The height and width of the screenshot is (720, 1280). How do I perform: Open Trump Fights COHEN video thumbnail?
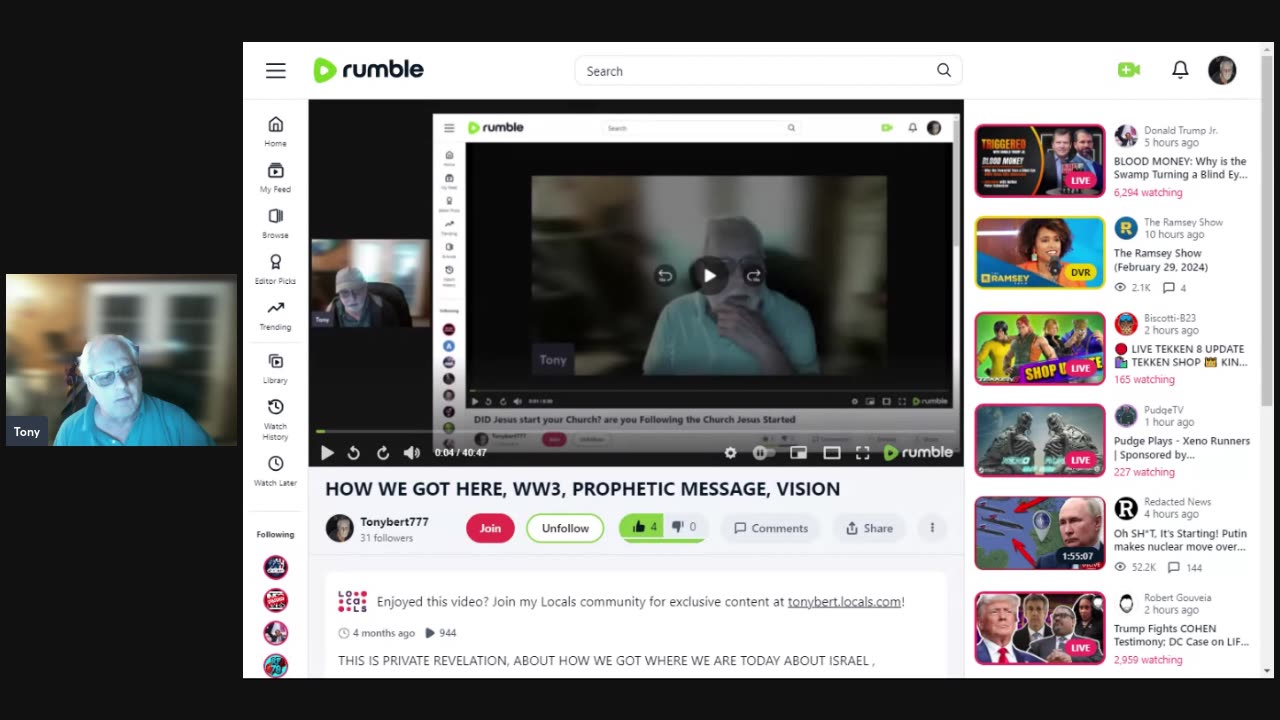[1040, 628]
